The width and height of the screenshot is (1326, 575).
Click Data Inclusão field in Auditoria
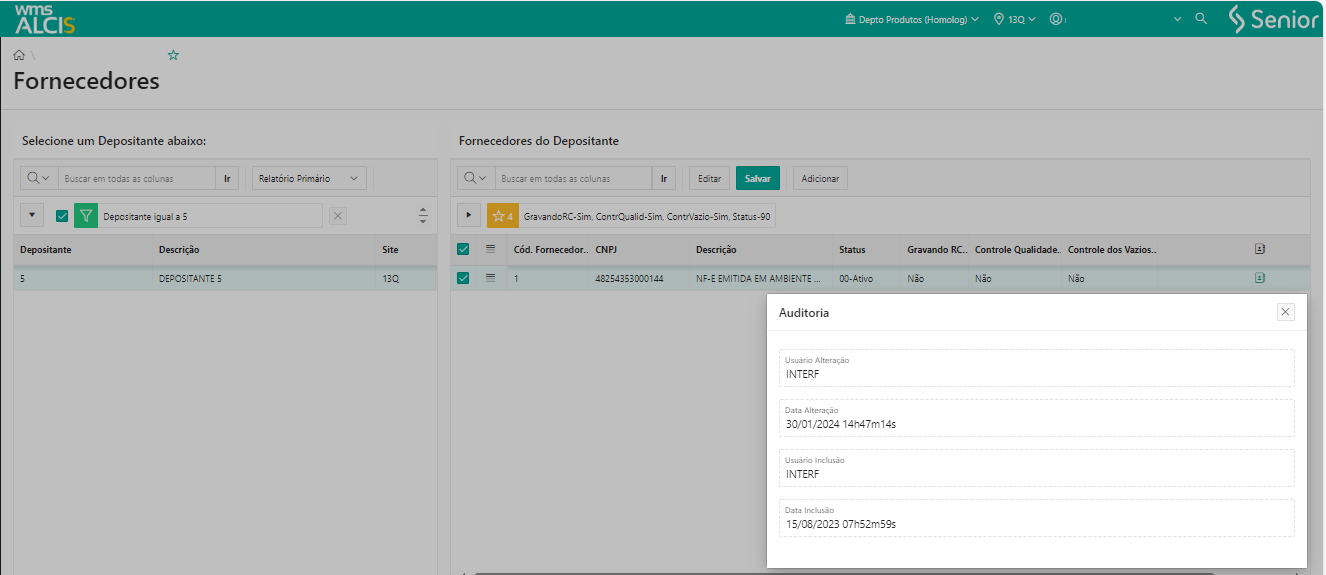tap(1037, 518)
